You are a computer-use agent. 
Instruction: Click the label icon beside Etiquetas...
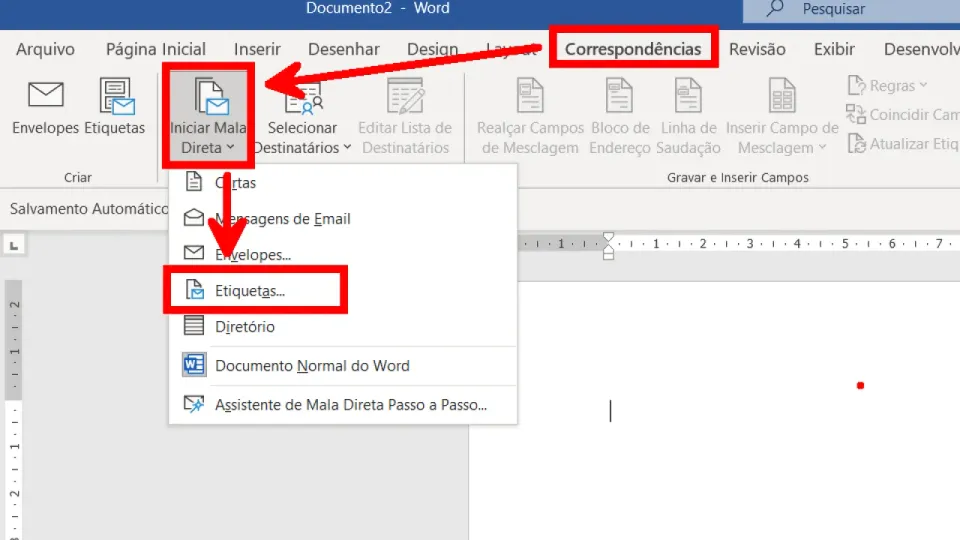pyautogui.click(x=194, y=289)
